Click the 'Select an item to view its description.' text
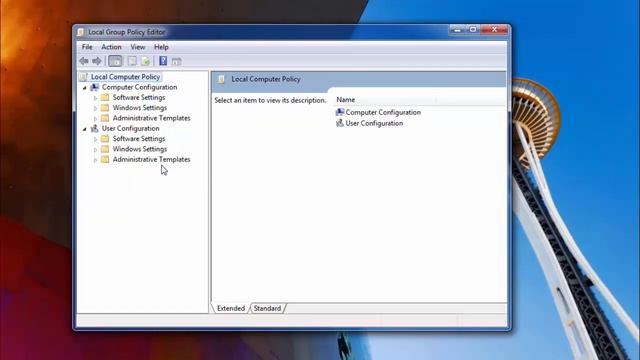The width and height of the screenshot is (640, 360). [270, 100]
